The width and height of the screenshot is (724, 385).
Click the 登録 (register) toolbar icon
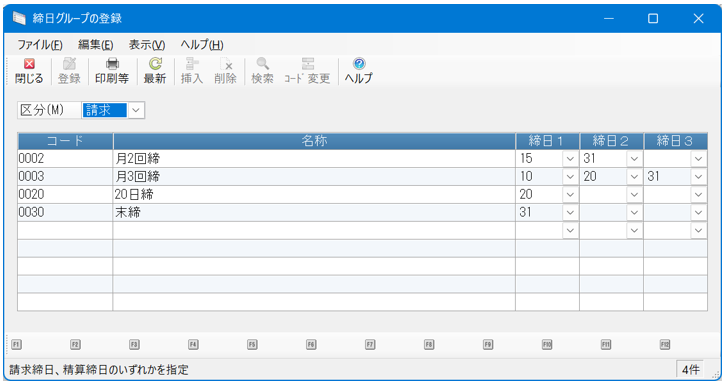coord(69,71)
